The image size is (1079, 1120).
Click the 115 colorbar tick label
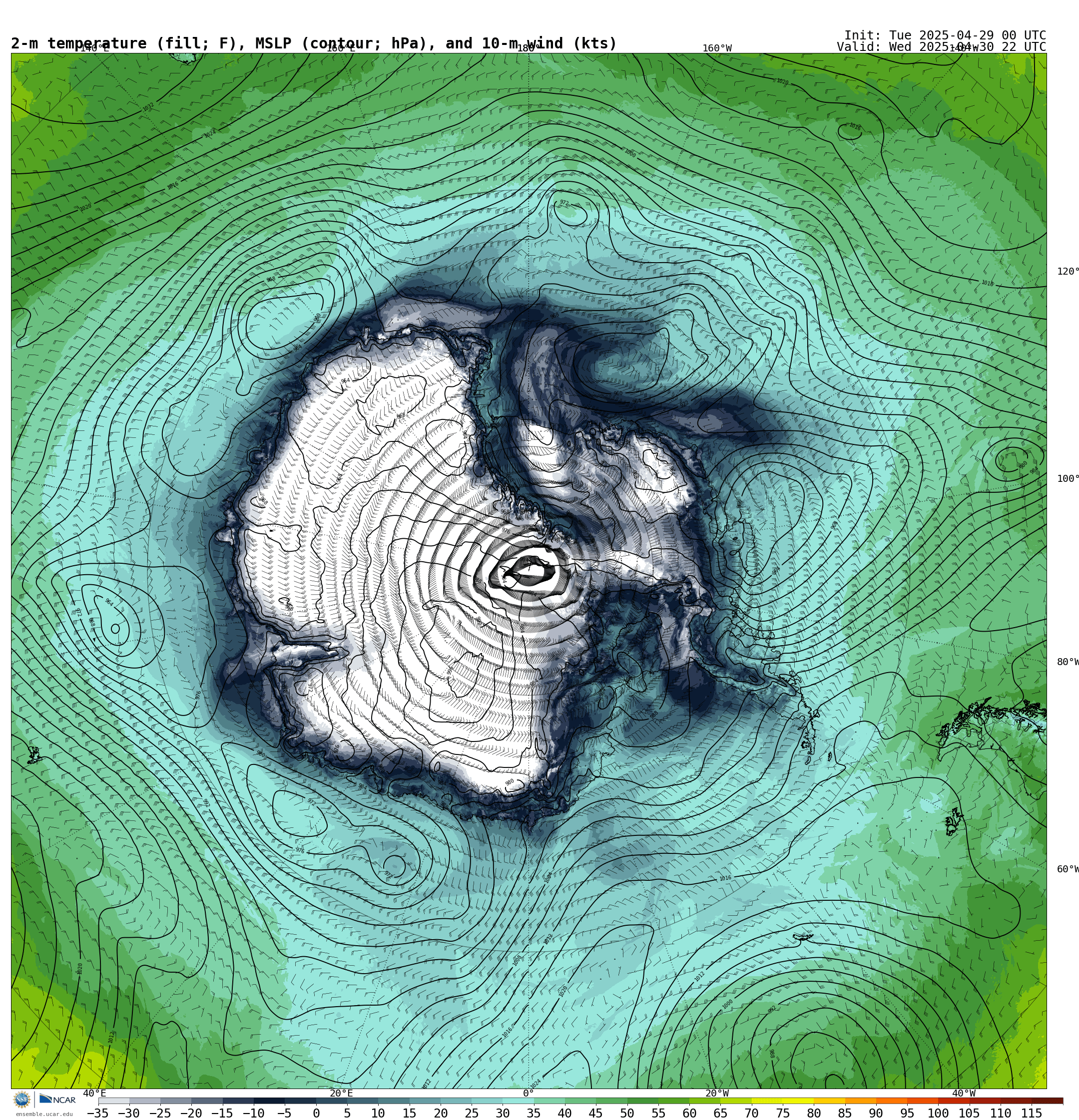(x=1031, y=1113)
